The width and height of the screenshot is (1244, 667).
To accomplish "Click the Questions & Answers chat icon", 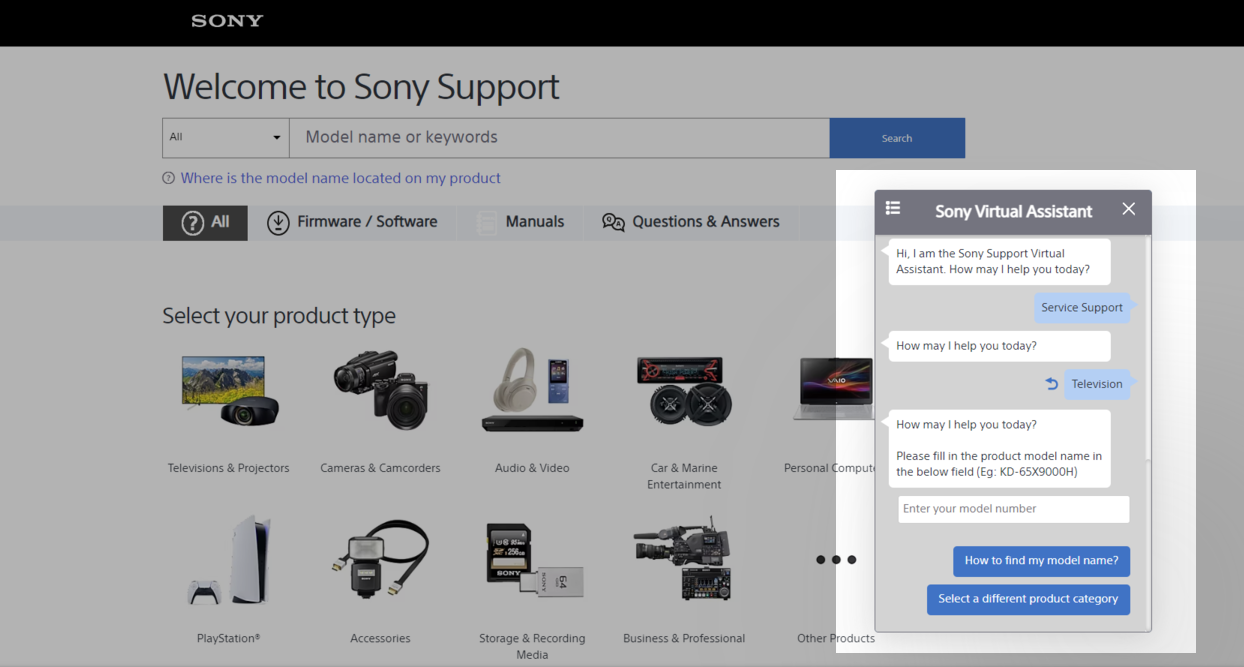I will tap(613, 222).
